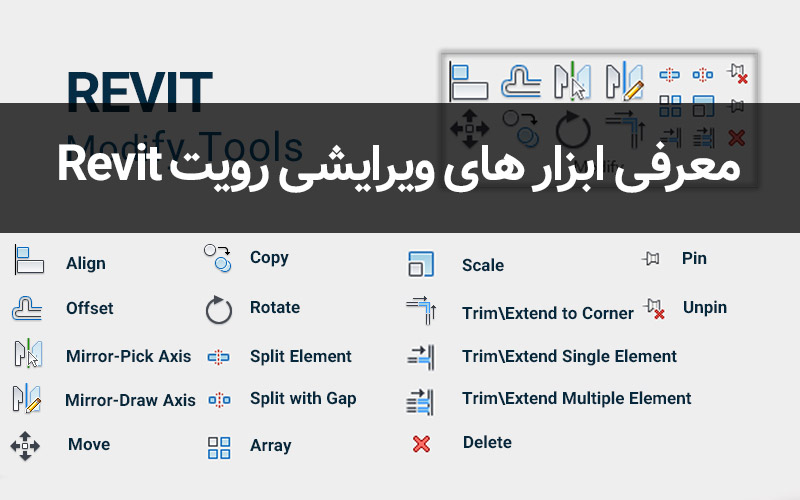Click the 'Pin' text label
Viewport: 800px width, 500px height.
694,259
